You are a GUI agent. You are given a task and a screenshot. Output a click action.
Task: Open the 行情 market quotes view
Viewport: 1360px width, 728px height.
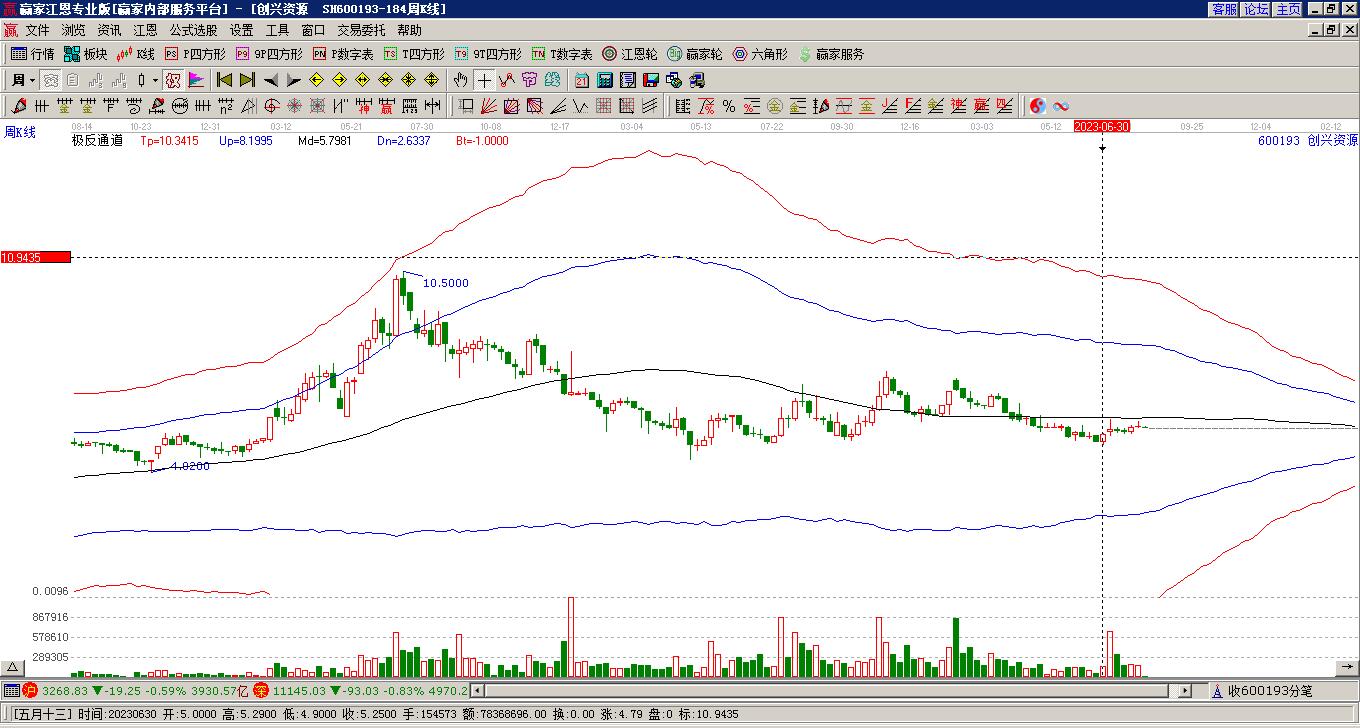(32, 54)
